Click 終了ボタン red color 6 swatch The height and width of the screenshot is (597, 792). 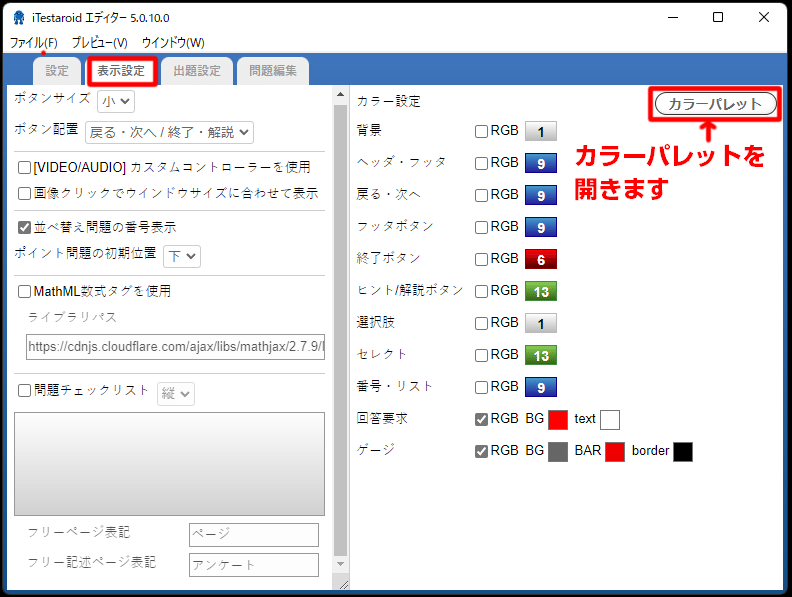[x=541, y=259]
